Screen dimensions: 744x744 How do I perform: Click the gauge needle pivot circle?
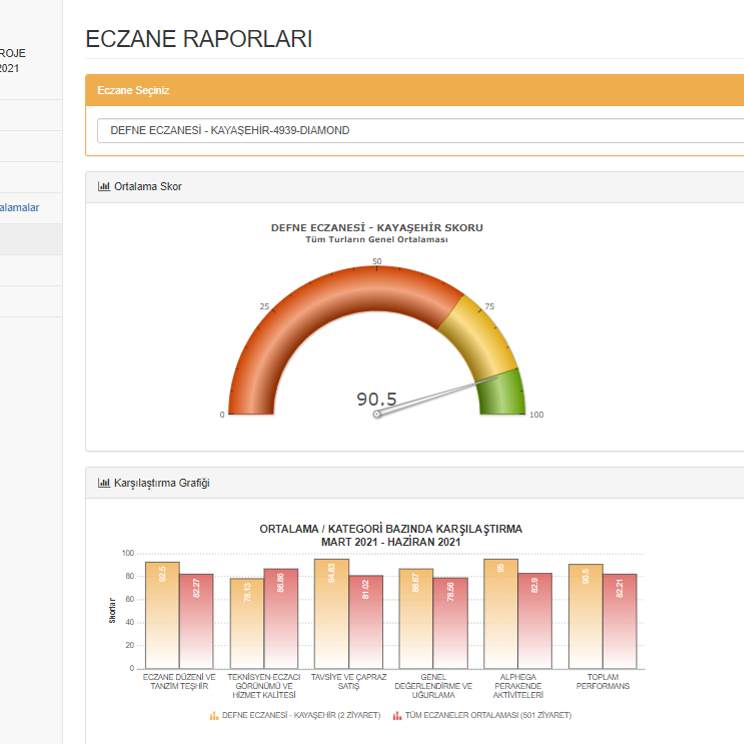[377, 413]
